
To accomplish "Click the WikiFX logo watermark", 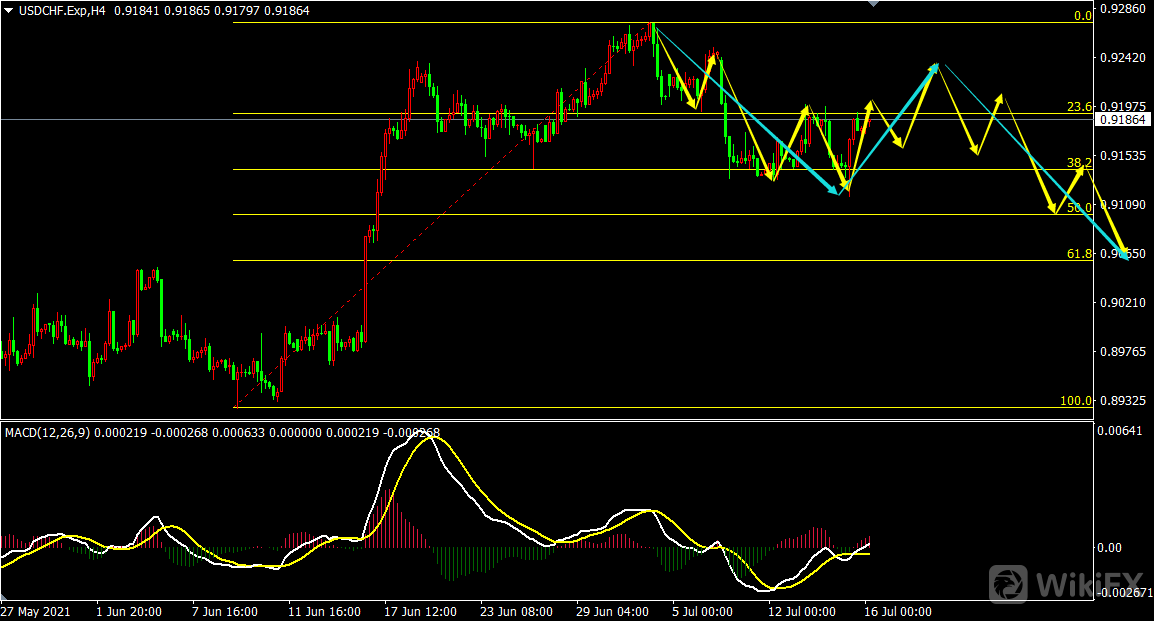I will (x=1066, y=581).
